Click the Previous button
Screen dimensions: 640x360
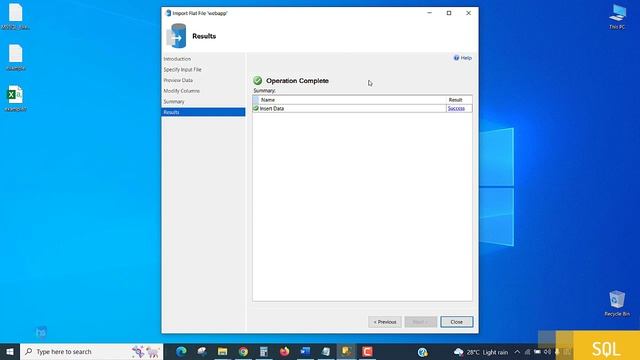(385, 322)
